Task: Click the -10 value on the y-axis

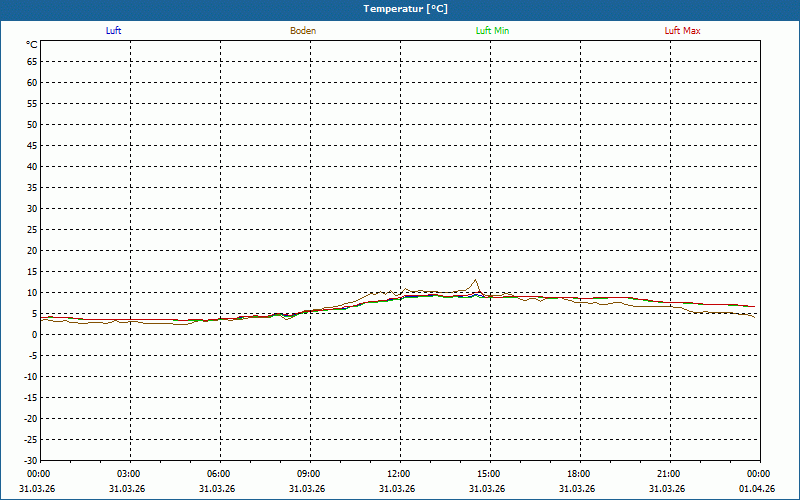Action: [30, 377]
